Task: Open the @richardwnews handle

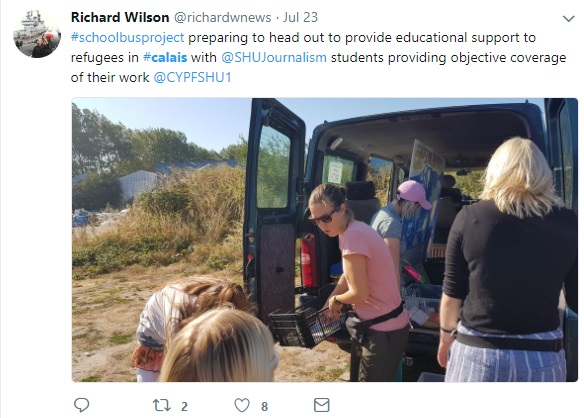Action: click(x=223, y=18)
